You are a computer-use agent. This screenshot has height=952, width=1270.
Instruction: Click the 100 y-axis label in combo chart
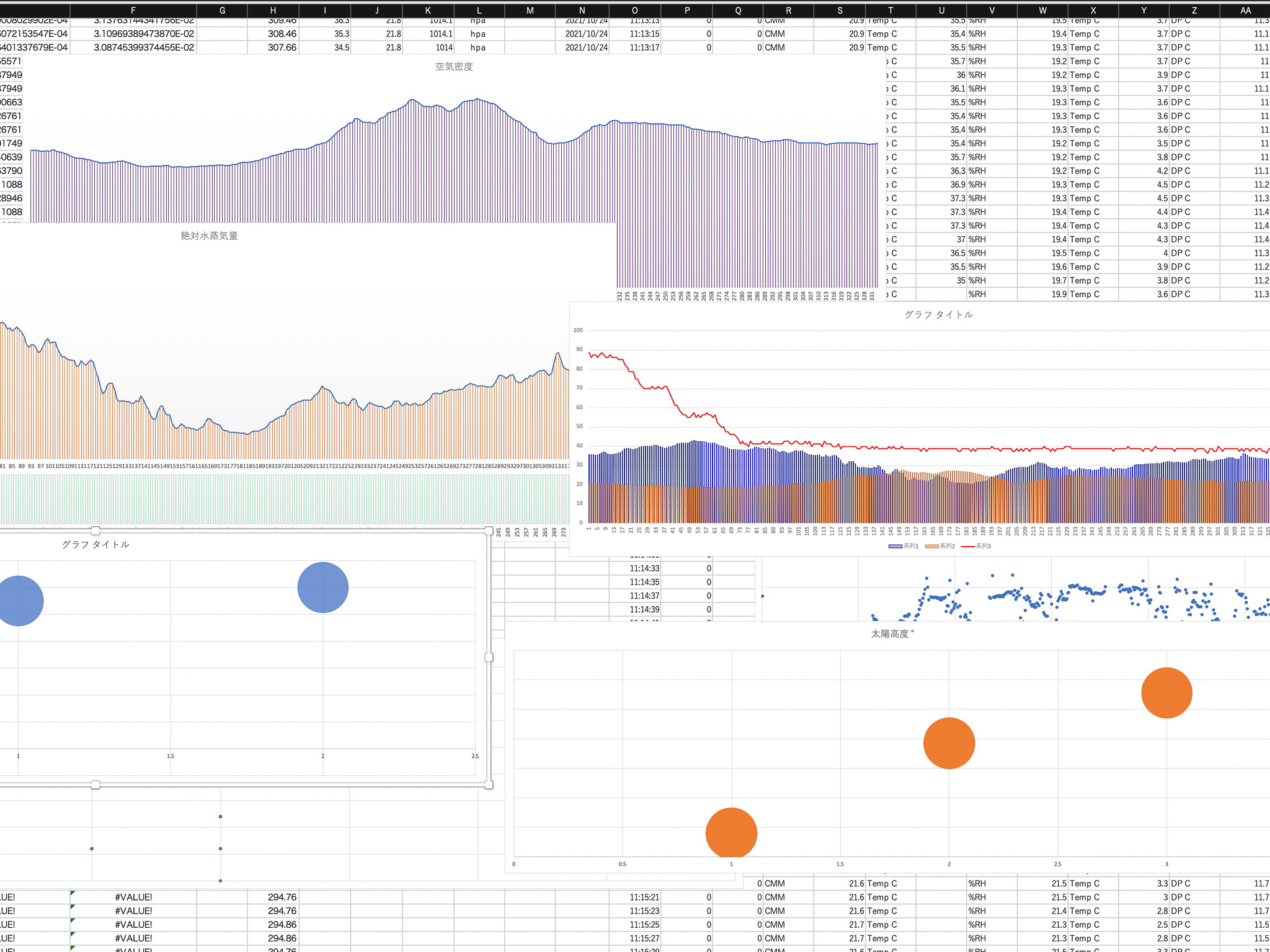[578, 330]
